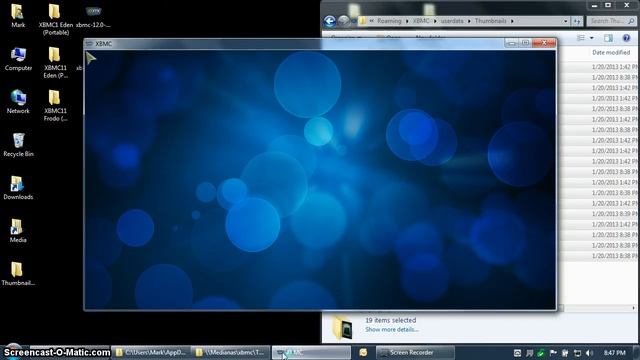The image size is (640, 360).
Task: Open Screen Recorder from the taskbar
Action: (x=415, y=353)
